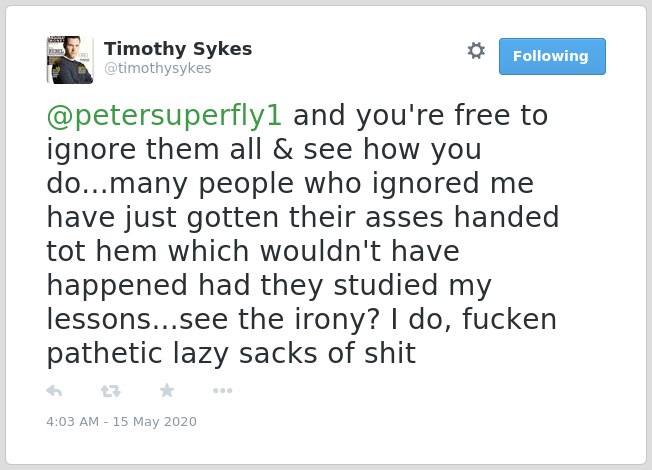This screenshot has height=470, width=652.
Task: Click the gear icon beside Following
Action: click(476, 51)
